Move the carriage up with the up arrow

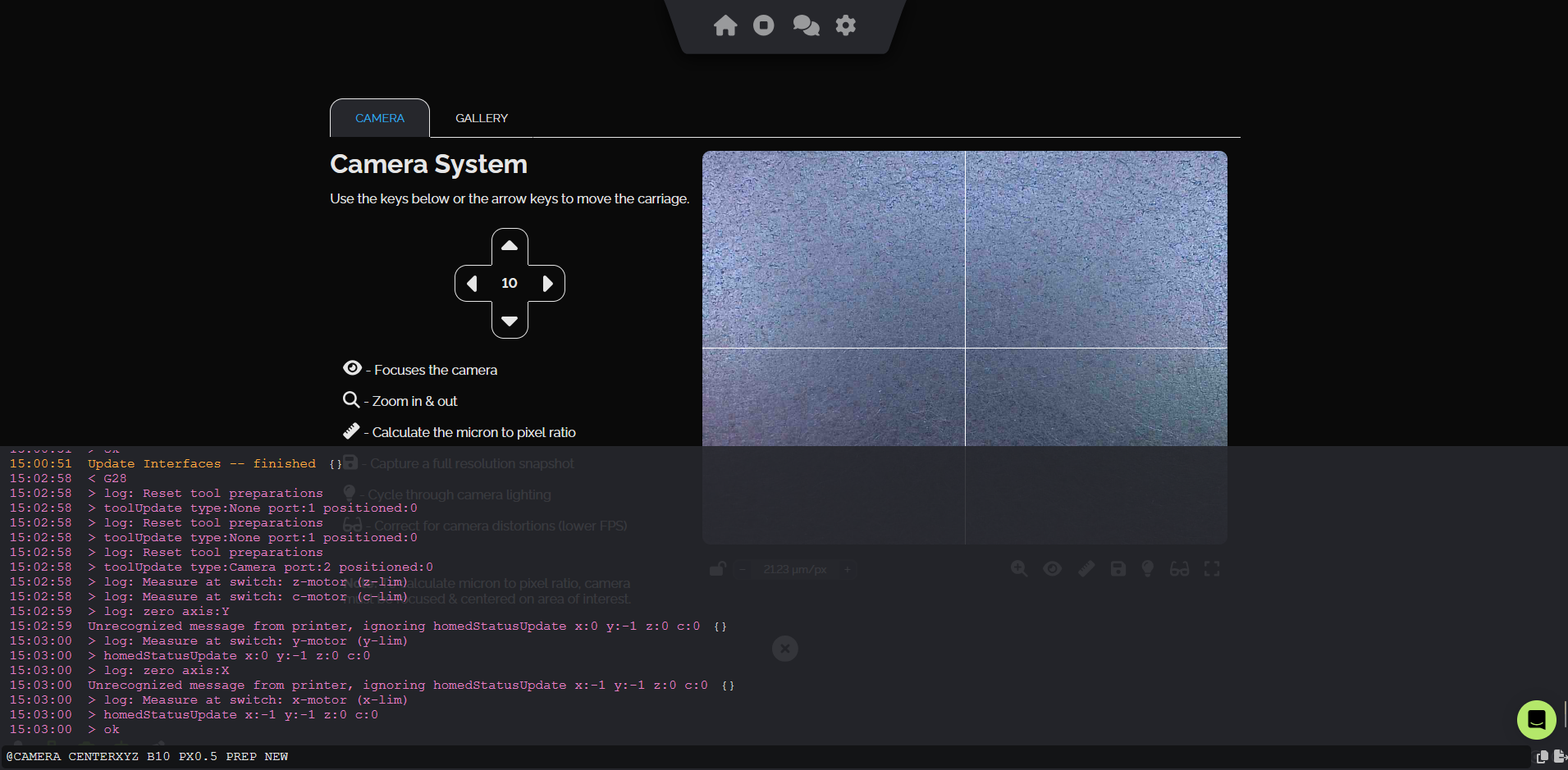(510, 246)
